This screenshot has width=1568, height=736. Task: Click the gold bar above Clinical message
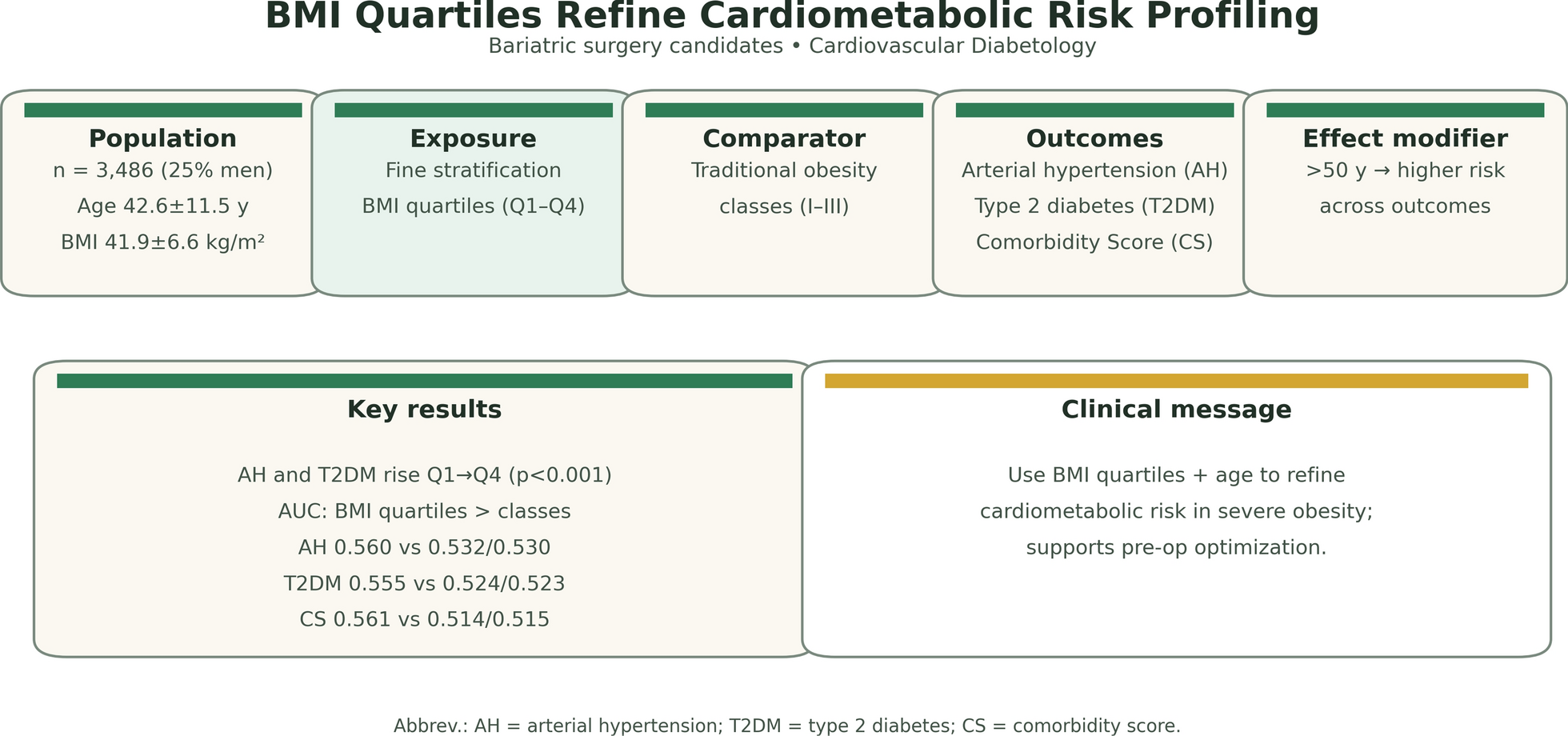pos(1176,381)
